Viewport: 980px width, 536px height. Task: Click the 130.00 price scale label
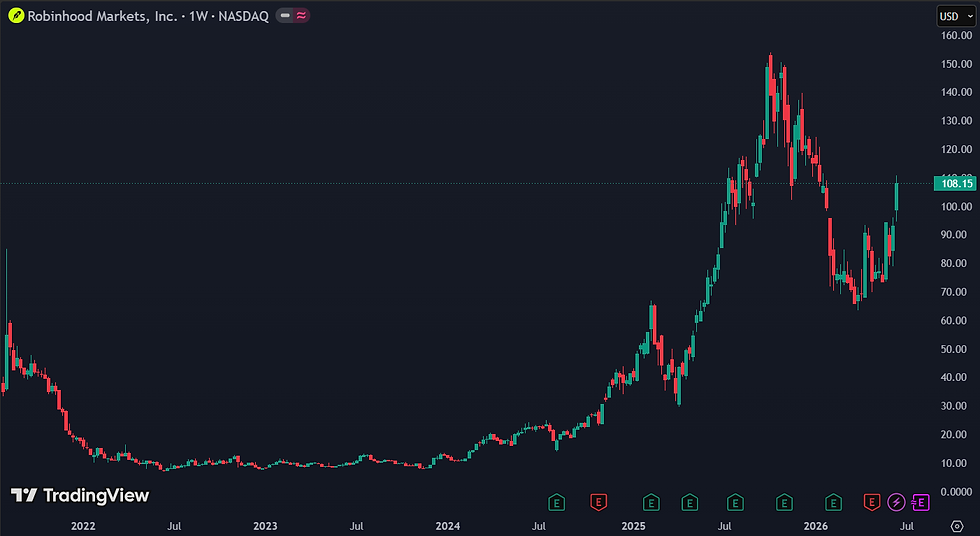(956, 121)
